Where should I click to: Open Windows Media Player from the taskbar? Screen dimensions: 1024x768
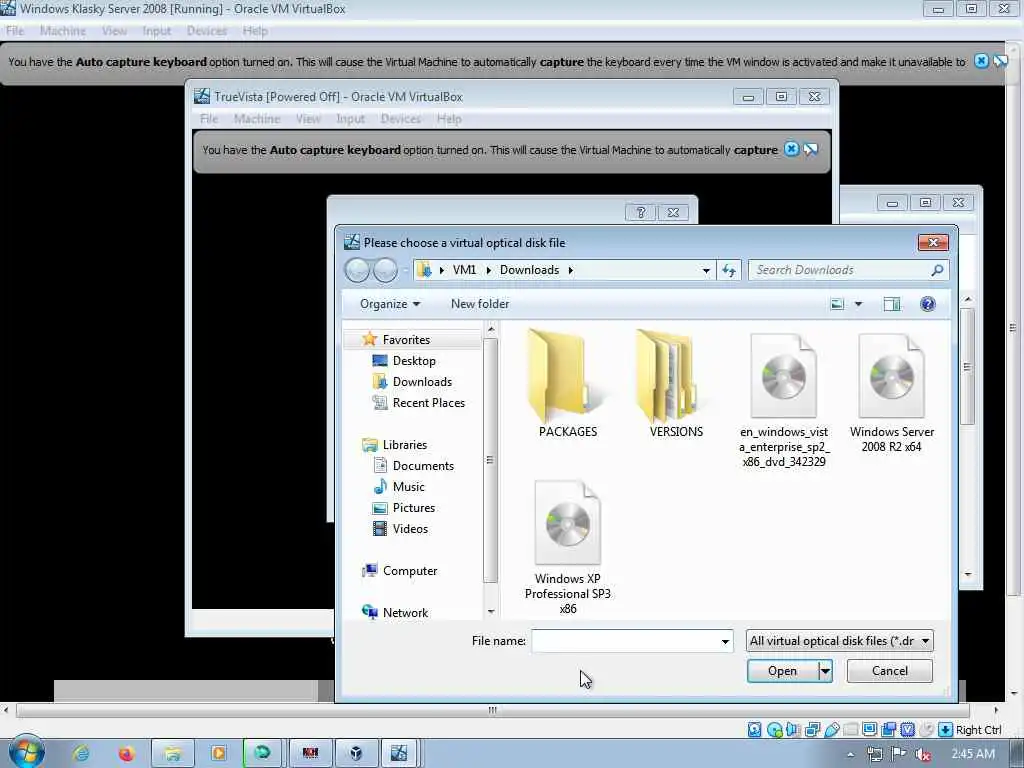coord(218,753)
